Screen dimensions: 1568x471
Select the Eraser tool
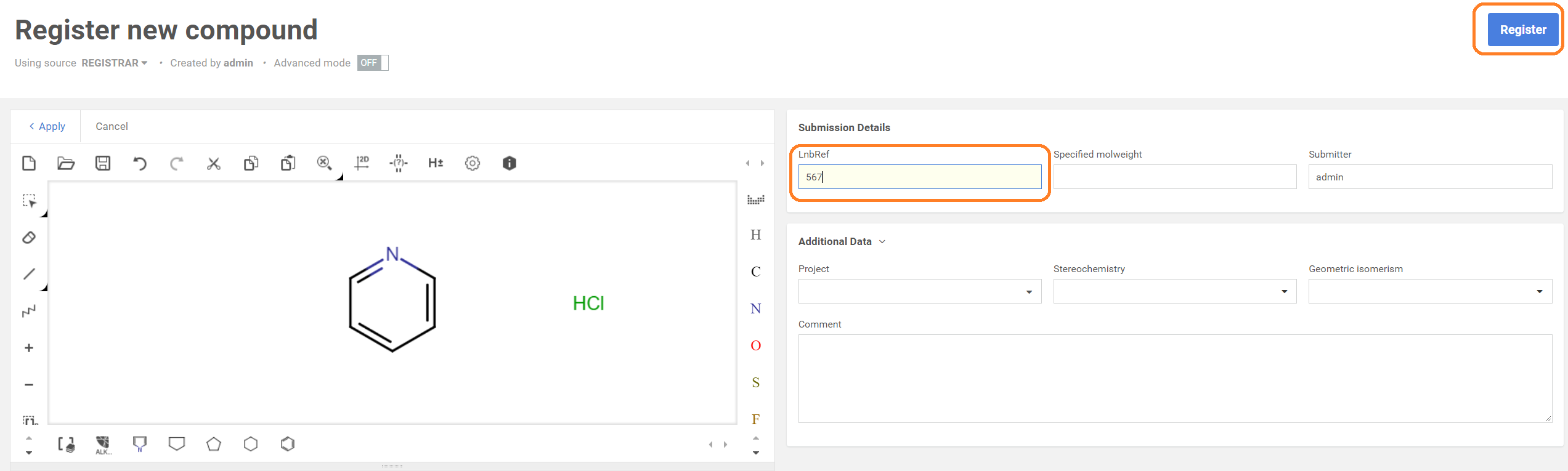coord(29,238)
